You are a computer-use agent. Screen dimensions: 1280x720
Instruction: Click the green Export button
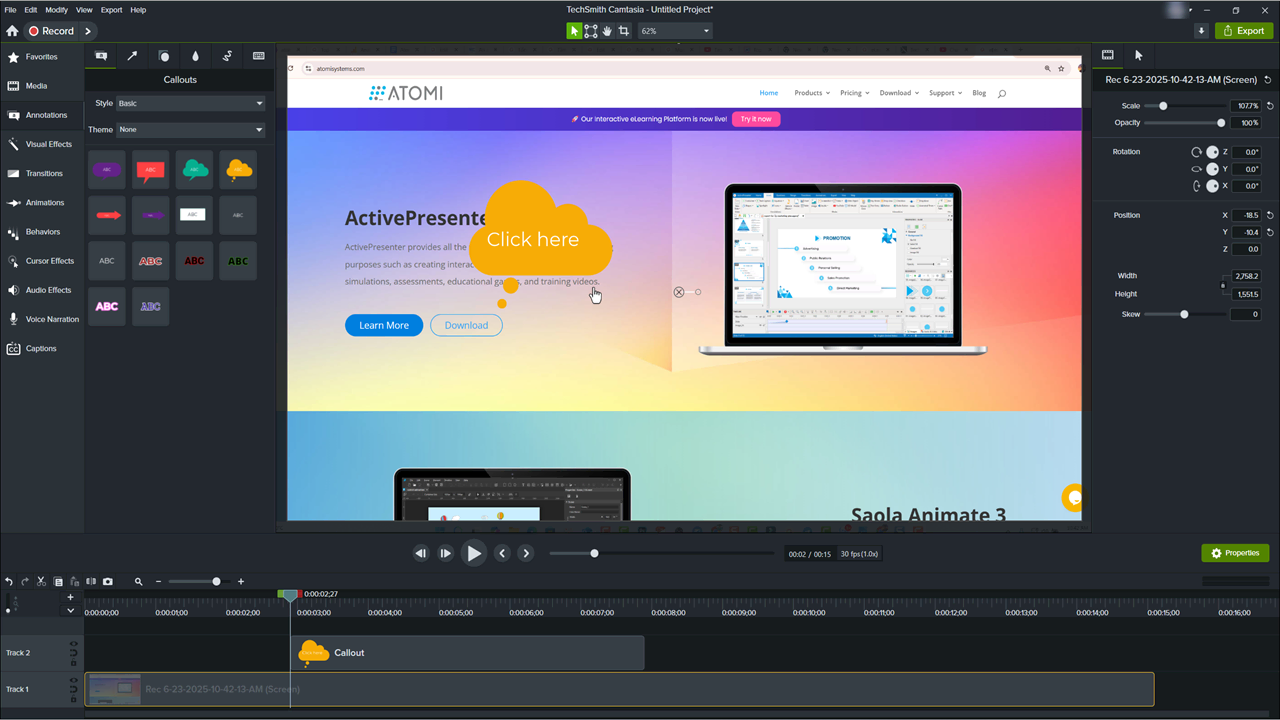click(x=1244, y=31)
